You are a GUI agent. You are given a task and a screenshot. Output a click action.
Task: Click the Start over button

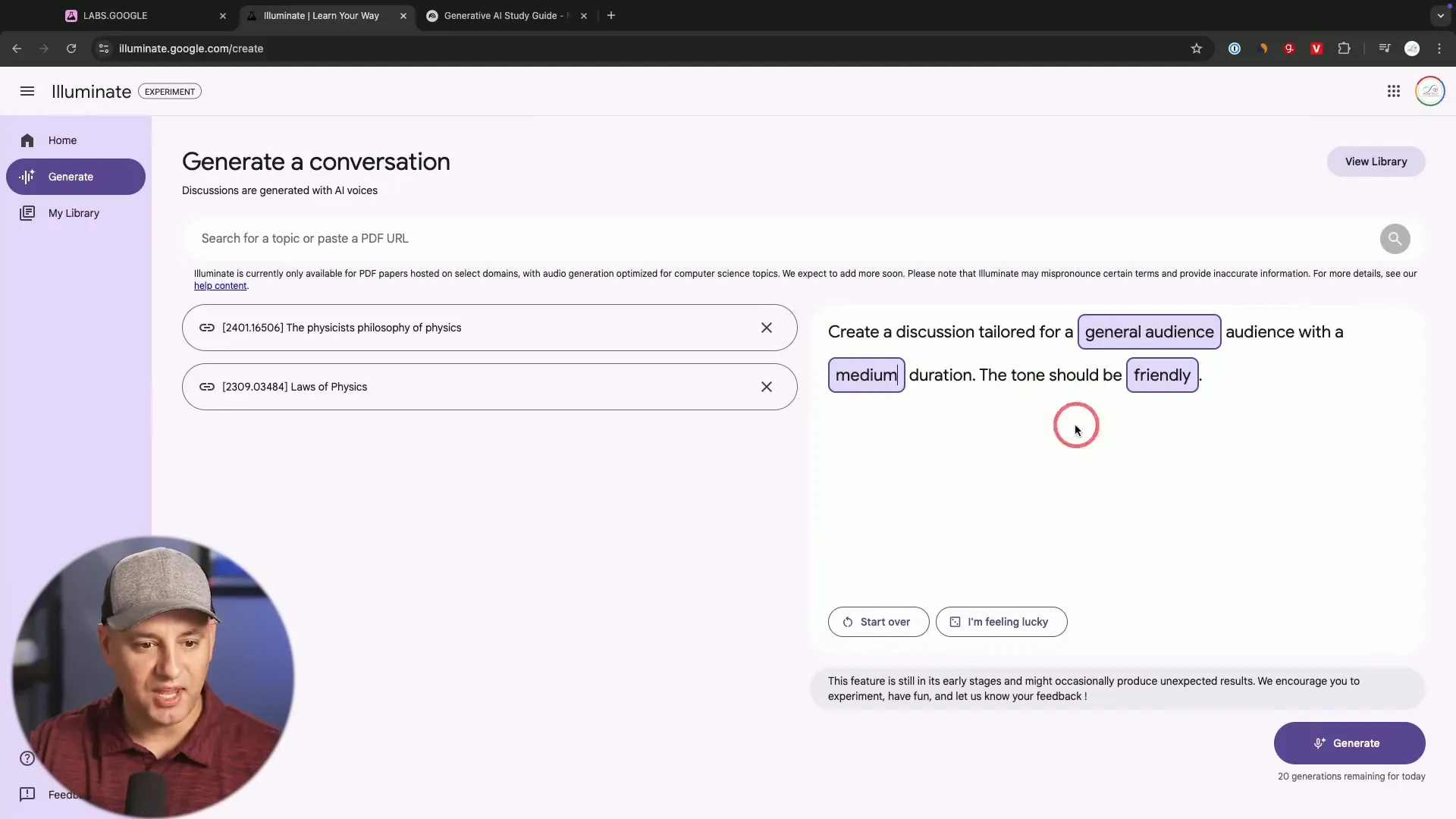tap(878, 622)
